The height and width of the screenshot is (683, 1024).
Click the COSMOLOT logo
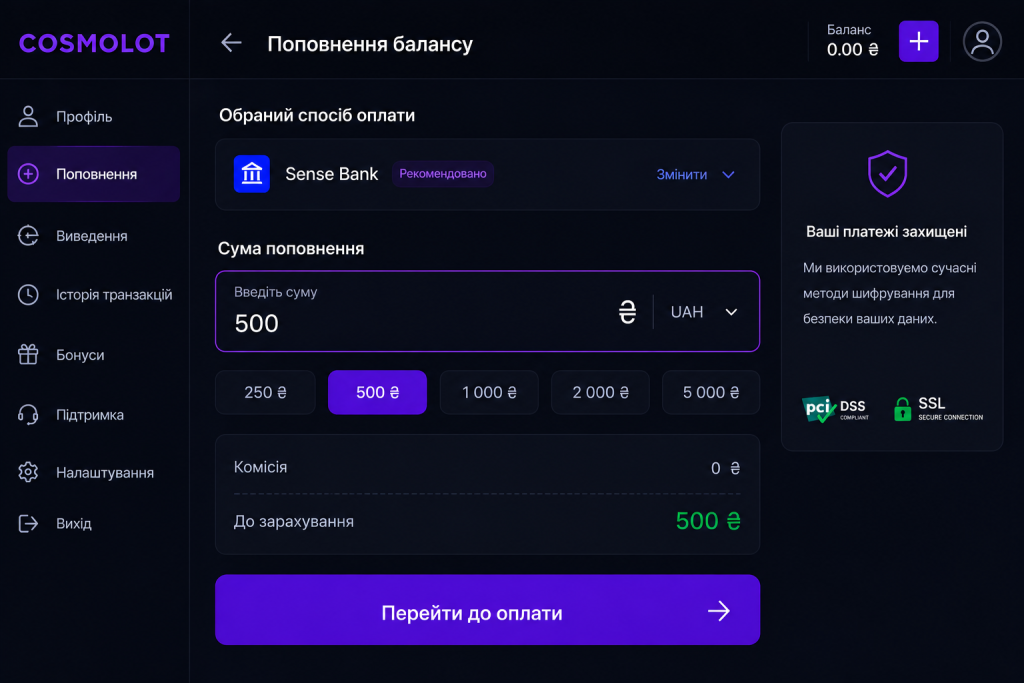point(95,43)
